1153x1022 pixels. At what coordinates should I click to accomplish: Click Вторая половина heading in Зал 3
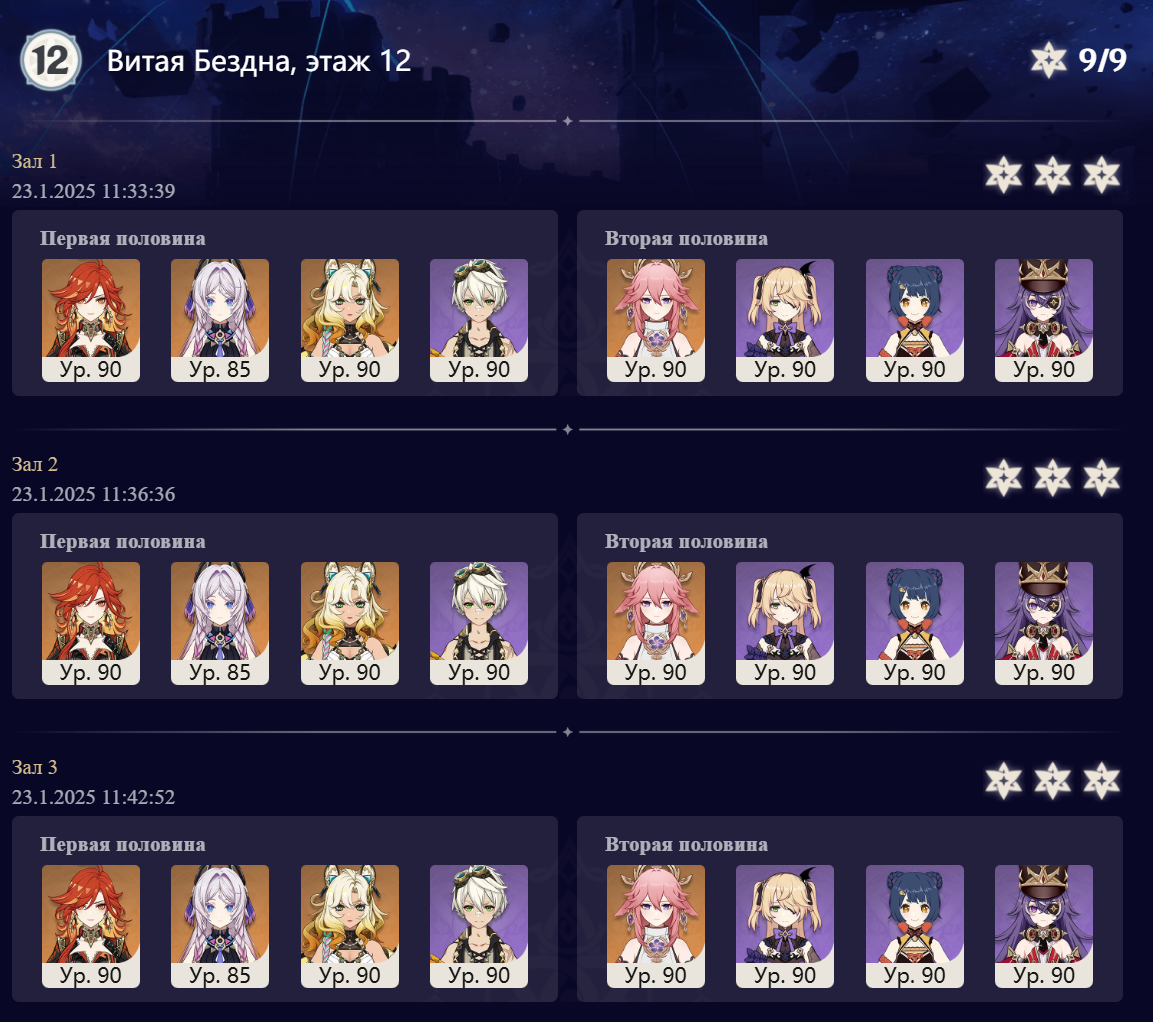tap(686, 845)
